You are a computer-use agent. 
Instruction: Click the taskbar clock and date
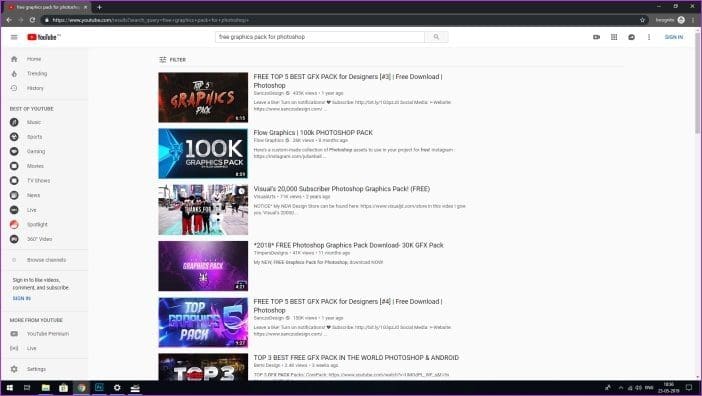coord(669,388)
